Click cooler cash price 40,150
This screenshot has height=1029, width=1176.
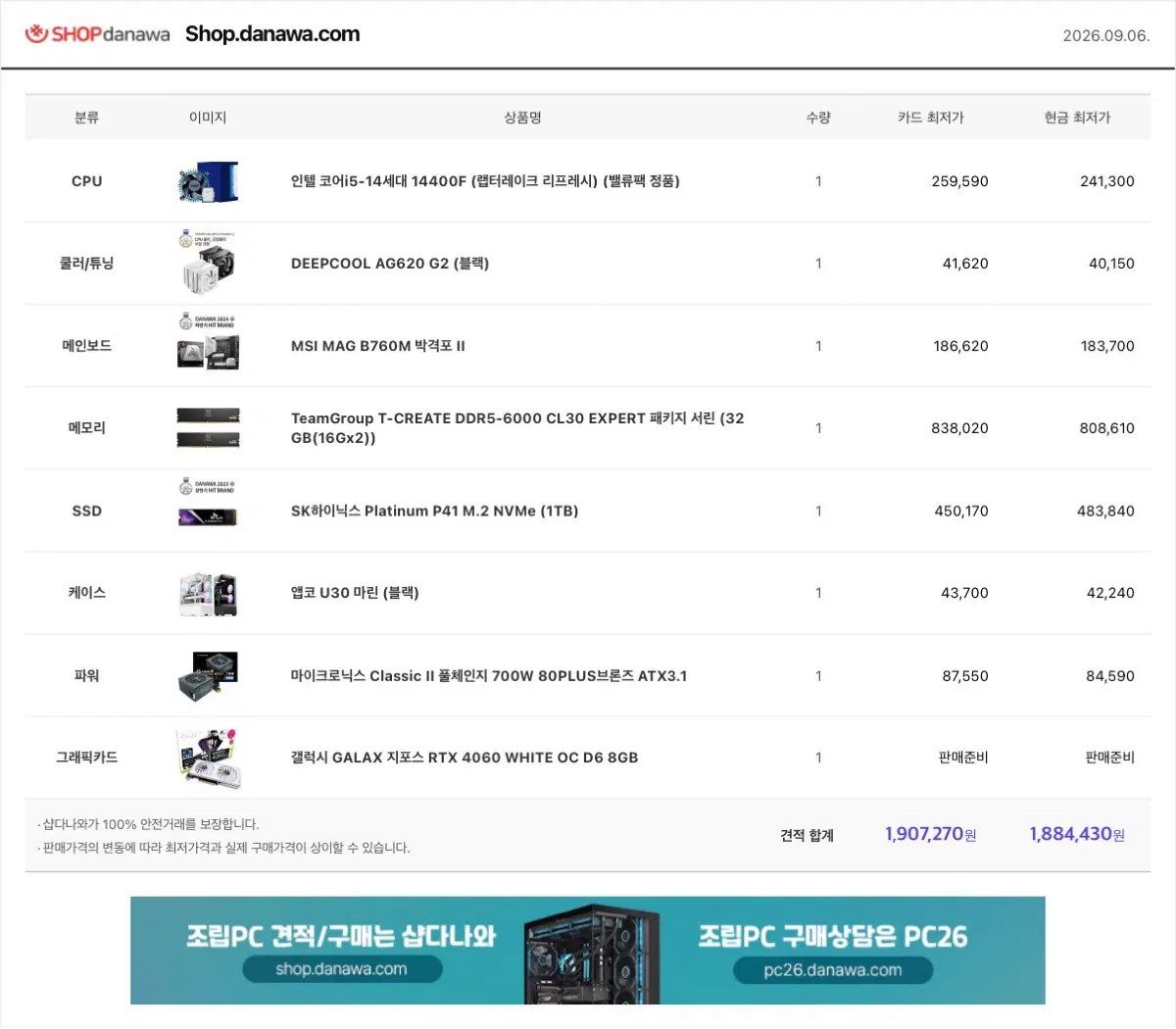pos(1111,264)
